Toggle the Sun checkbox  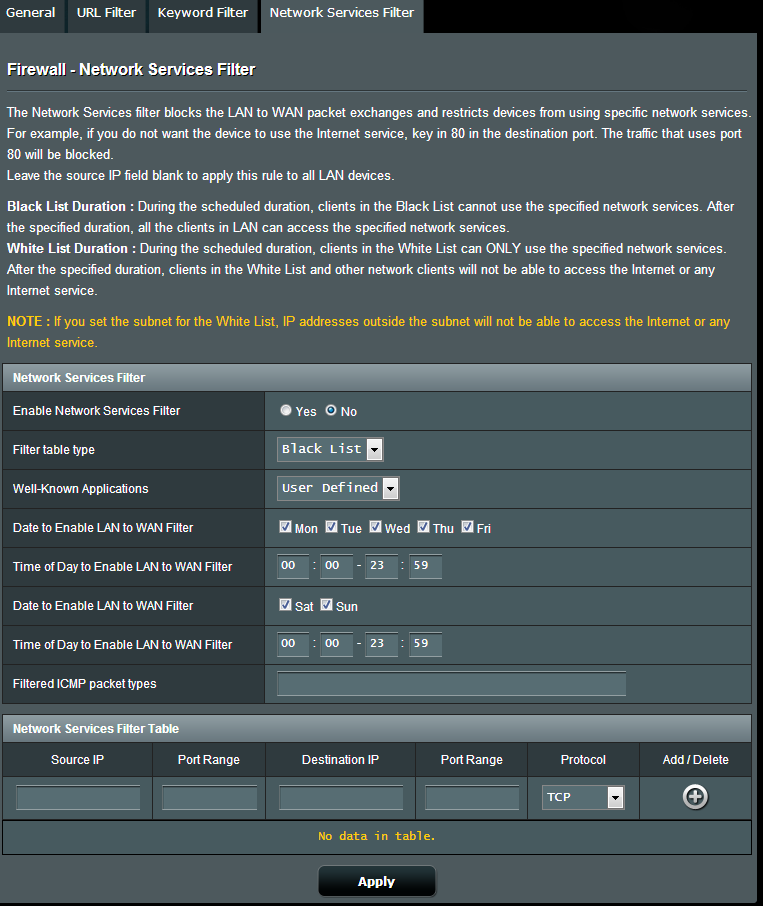[x=326, y=605]
